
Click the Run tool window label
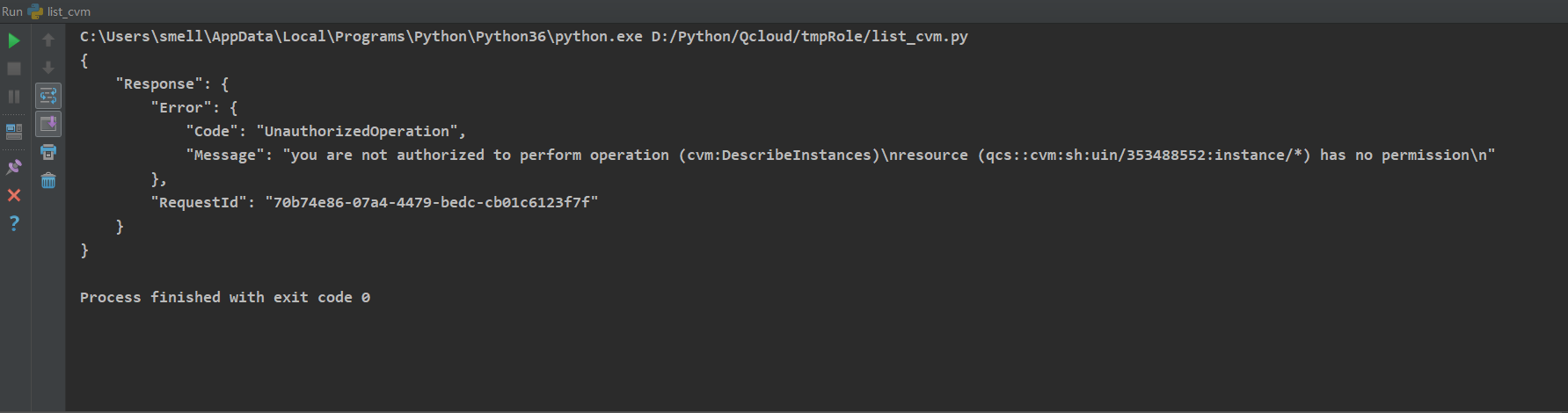point(12,11)
